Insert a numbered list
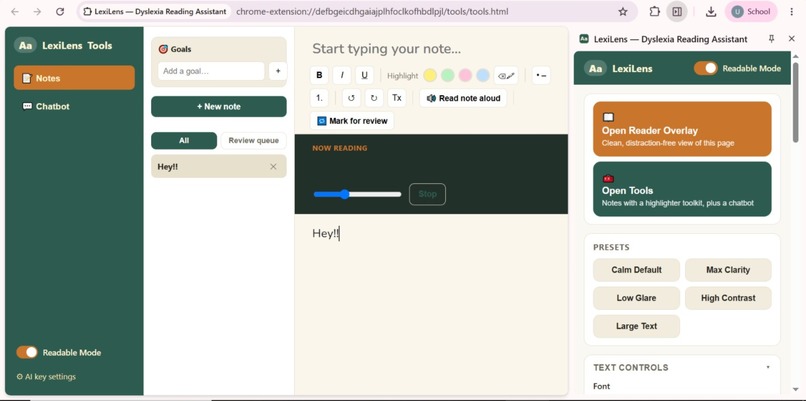806x401 pixels. click(x=319, y=98)
